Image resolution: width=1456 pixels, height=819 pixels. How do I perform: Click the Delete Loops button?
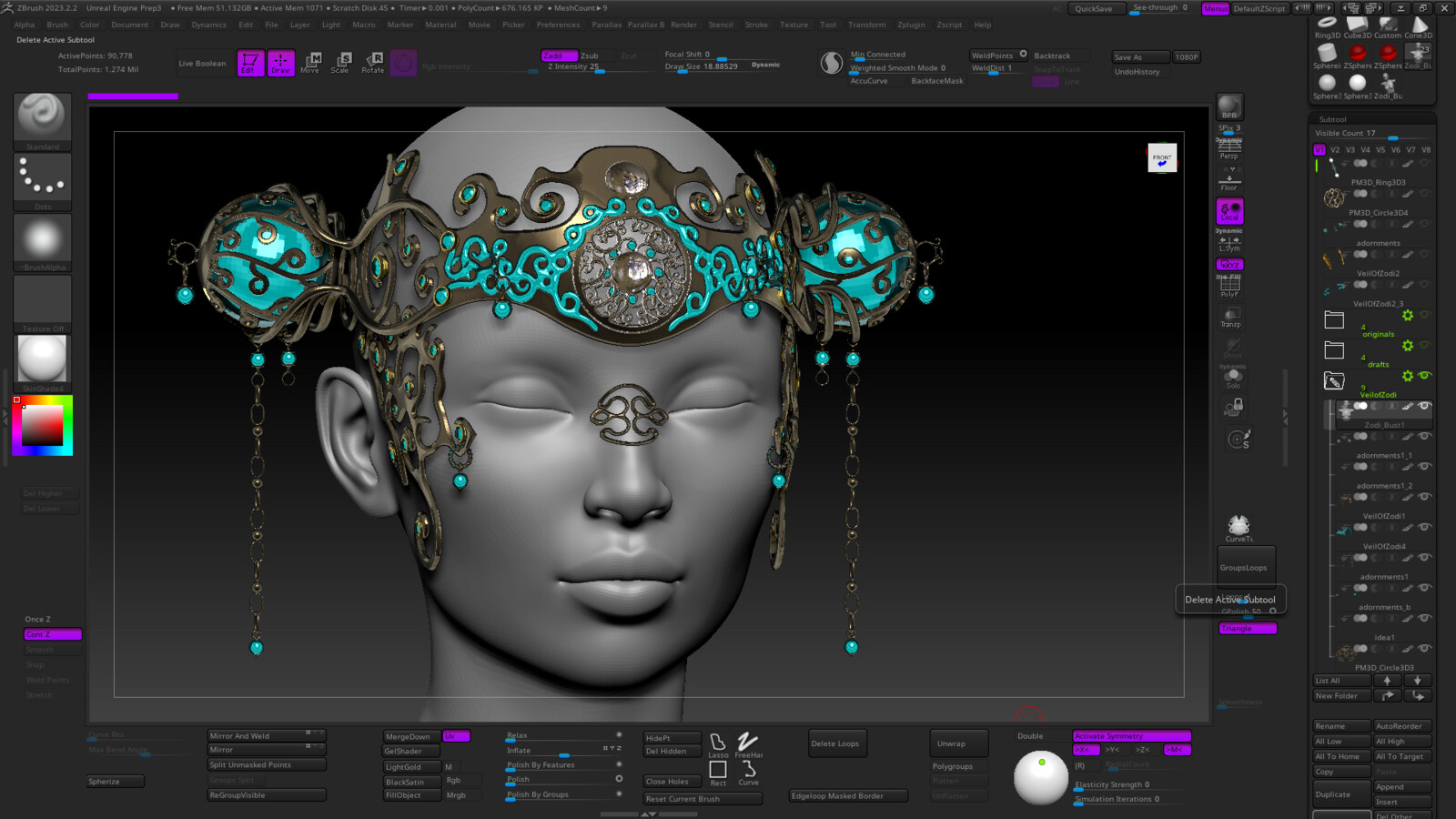point(836,743)
